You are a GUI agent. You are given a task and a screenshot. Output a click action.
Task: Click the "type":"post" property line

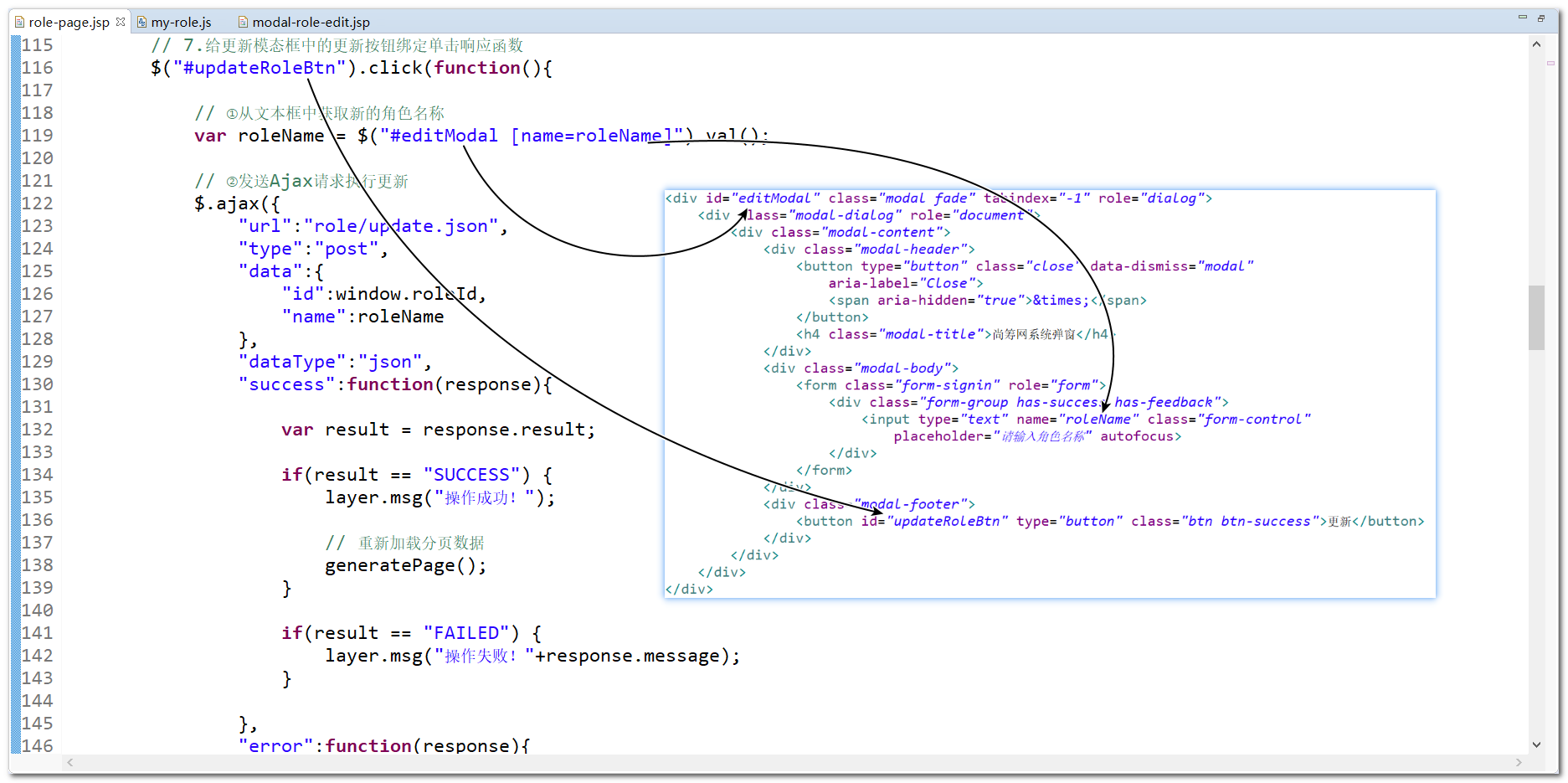coord(313,249)
